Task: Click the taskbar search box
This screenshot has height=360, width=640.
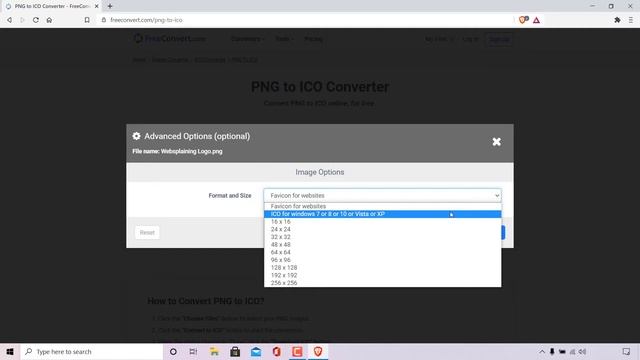Action: click(92, 351)
